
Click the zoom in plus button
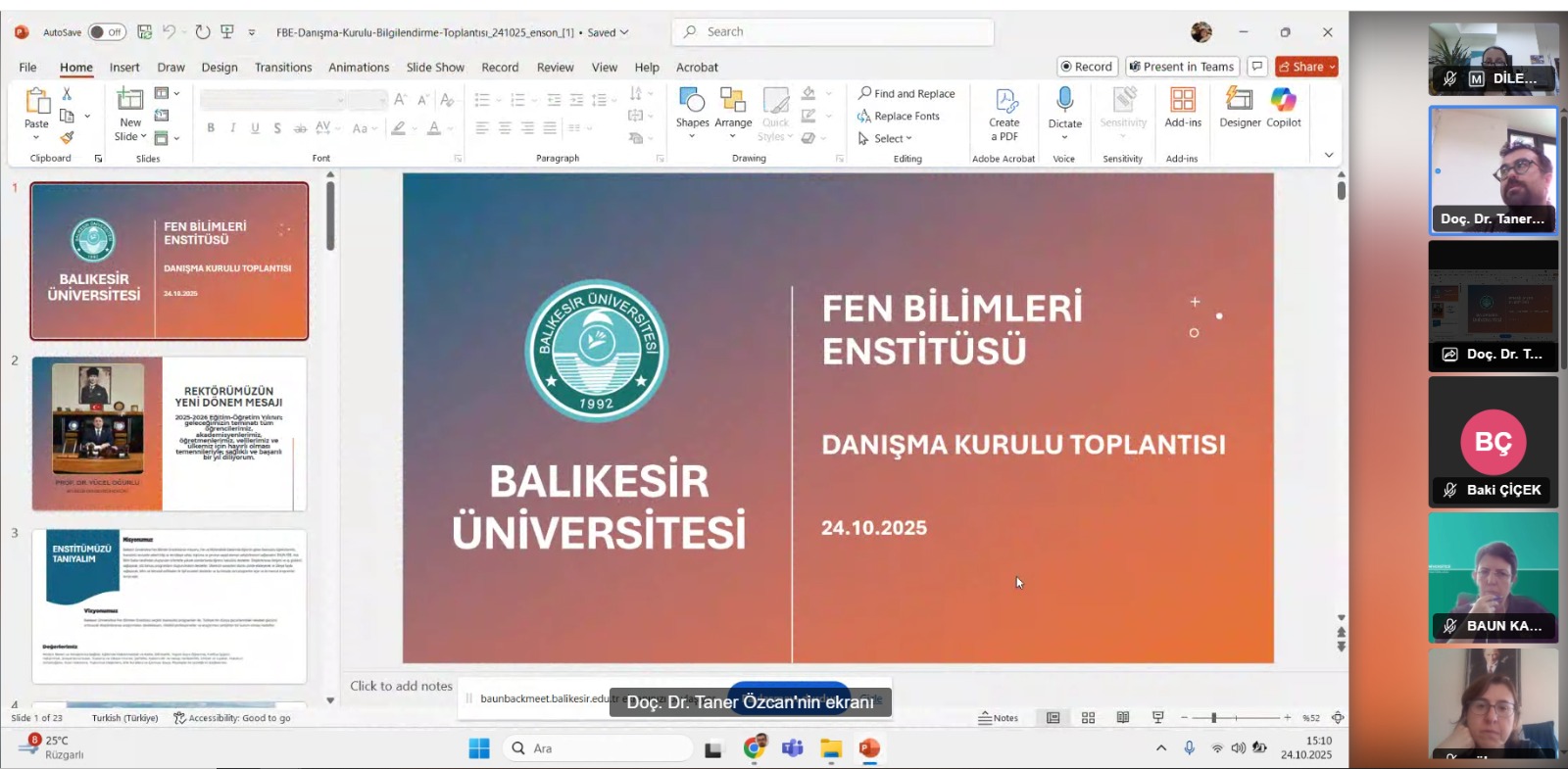point(1288,718)
